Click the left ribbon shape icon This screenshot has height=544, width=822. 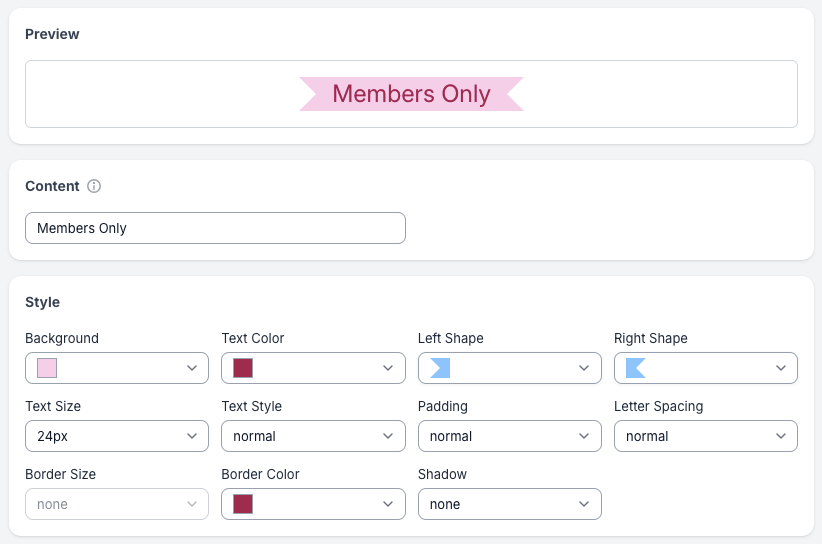[440, 368]
